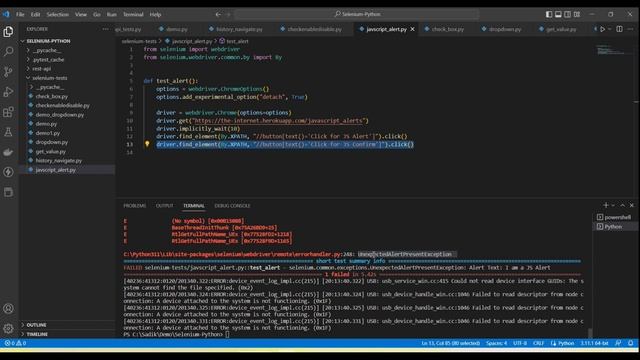Open the Testing flask view
The height and width of the screenshot is (360, 640).
tap(8, 132)
